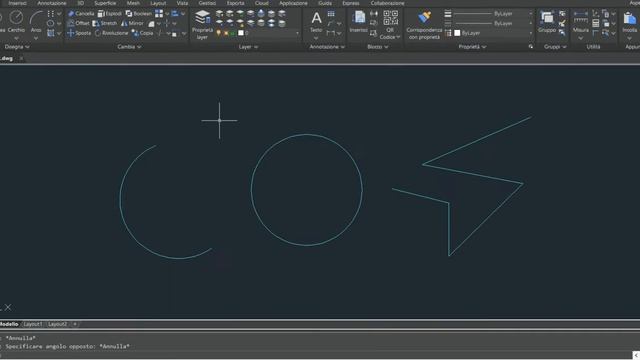Open the Esporta ribbon tab
This screenshot has width=640, height=360.
pos(236,3)
